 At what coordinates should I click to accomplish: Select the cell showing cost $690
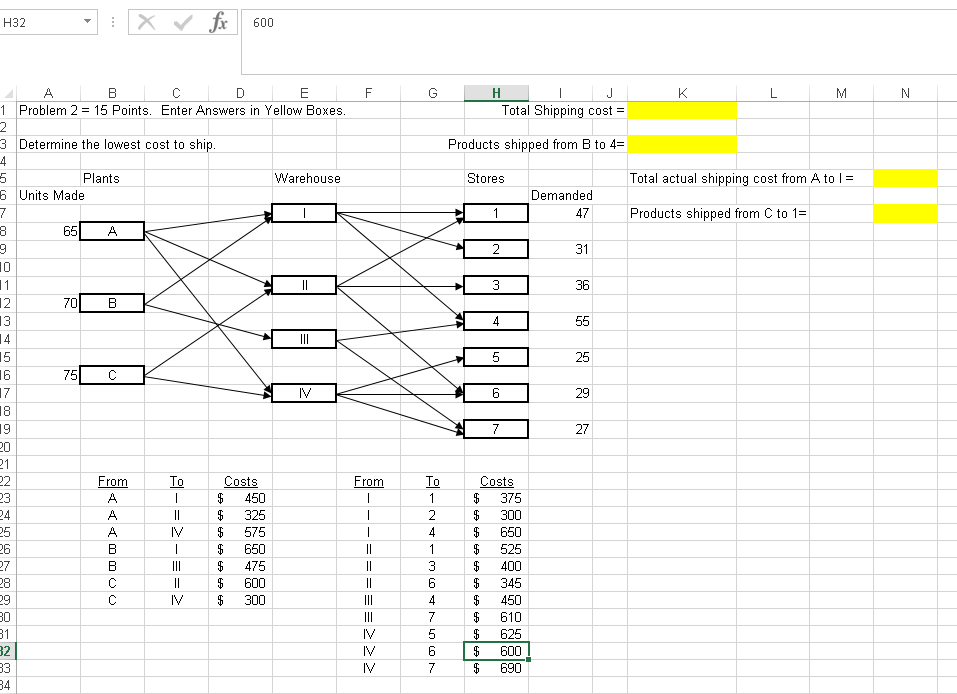[497, 668]
